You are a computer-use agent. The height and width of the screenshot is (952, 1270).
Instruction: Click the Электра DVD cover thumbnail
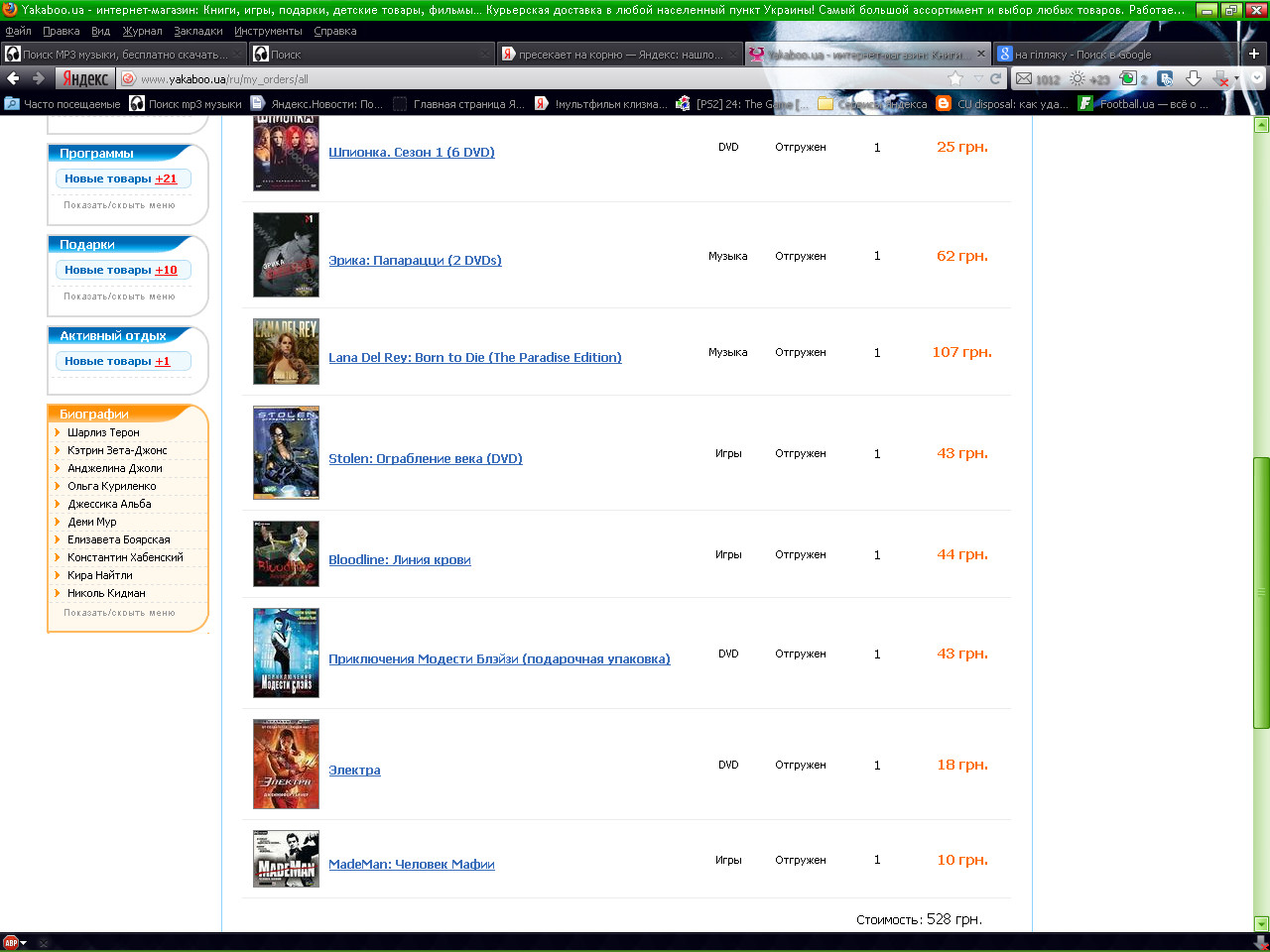pos(286,764)
